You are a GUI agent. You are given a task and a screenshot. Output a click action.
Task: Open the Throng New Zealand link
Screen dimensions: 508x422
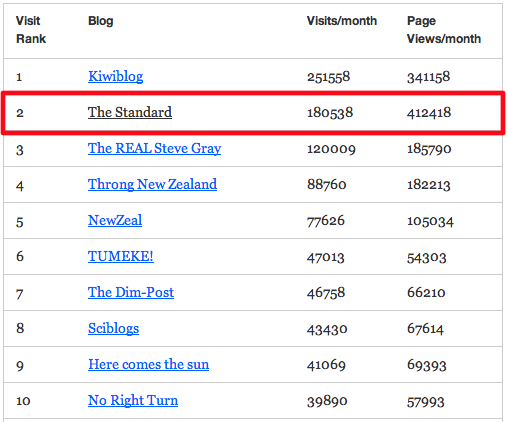pyautogui.click(x=152, y=184)
